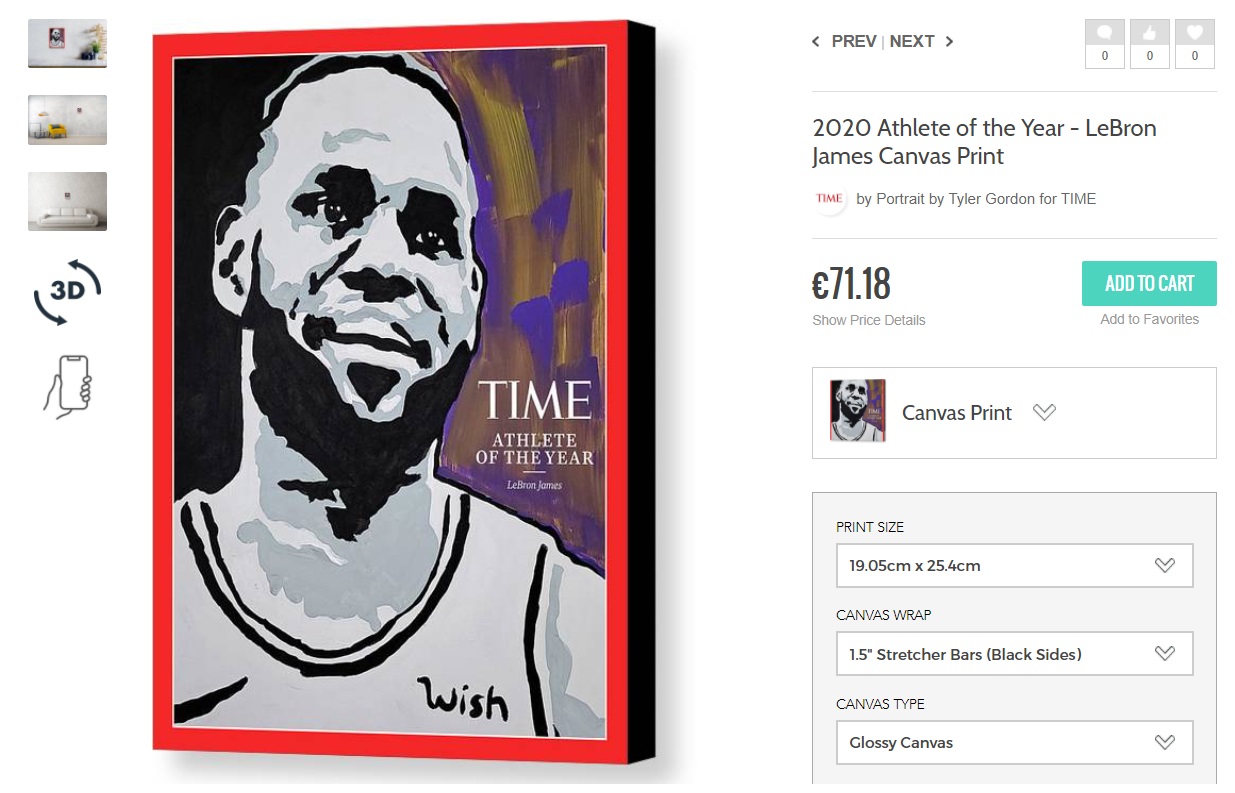This screenshot has height=793, width=1235.
Task: Click Show Price Details
Action: [x=869, y=320]
